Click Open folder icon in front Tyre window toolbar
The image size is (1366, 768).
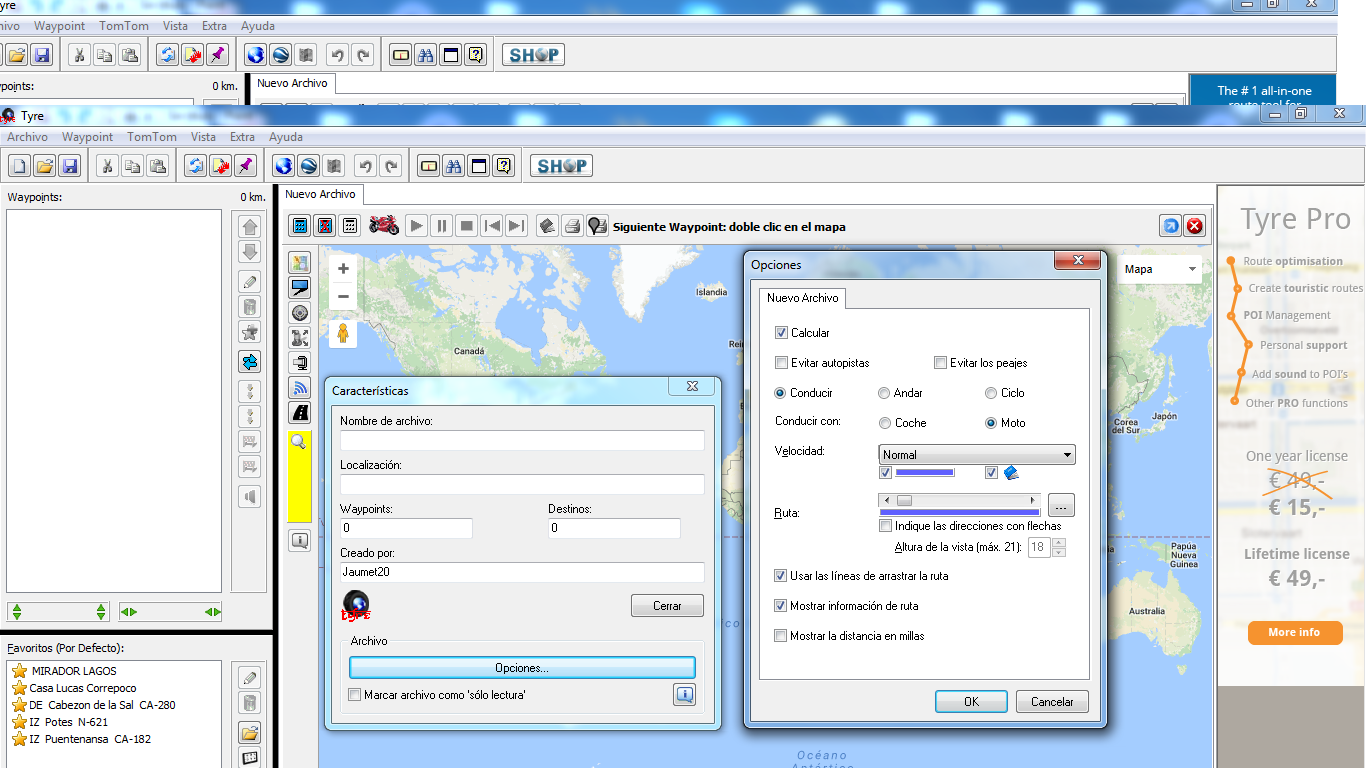(44, 166)
